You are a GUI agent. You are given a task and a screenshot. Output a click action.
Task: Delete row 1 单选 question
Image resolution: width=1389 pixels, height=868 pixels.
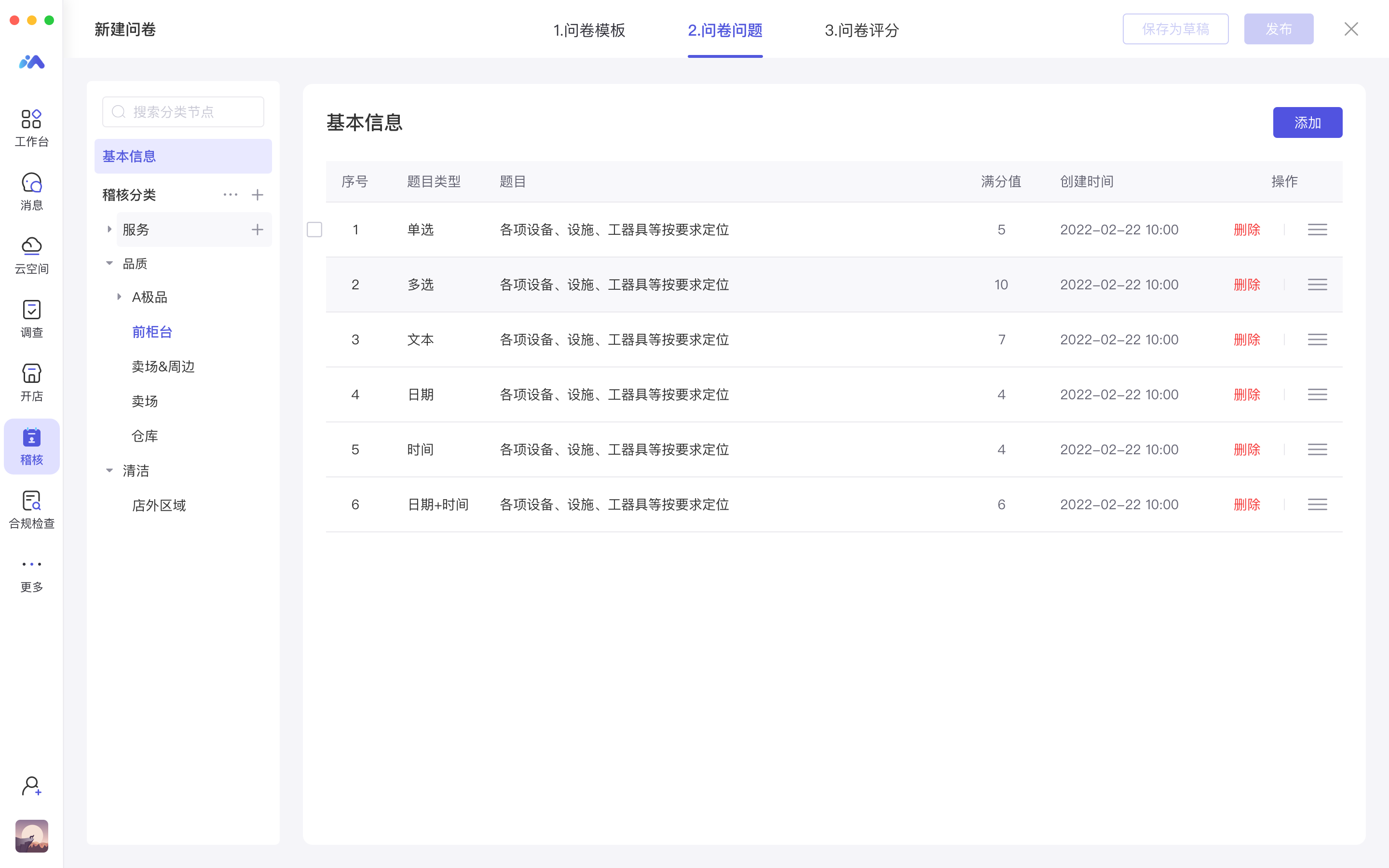tap(1247, 230)
